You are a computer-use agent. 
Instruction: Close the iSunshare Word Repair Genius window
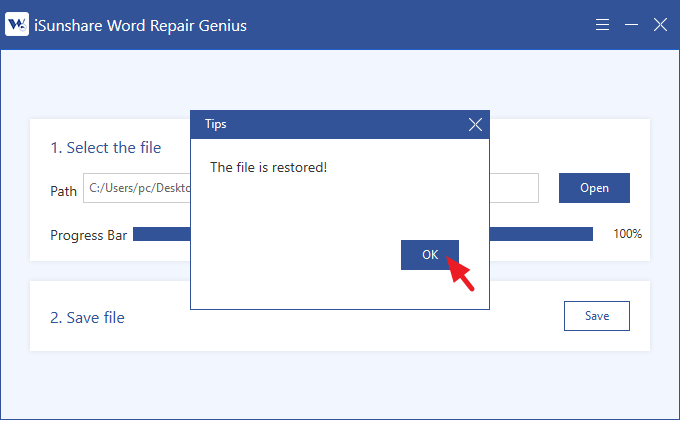pyautogui.click(x=660, y=25)
